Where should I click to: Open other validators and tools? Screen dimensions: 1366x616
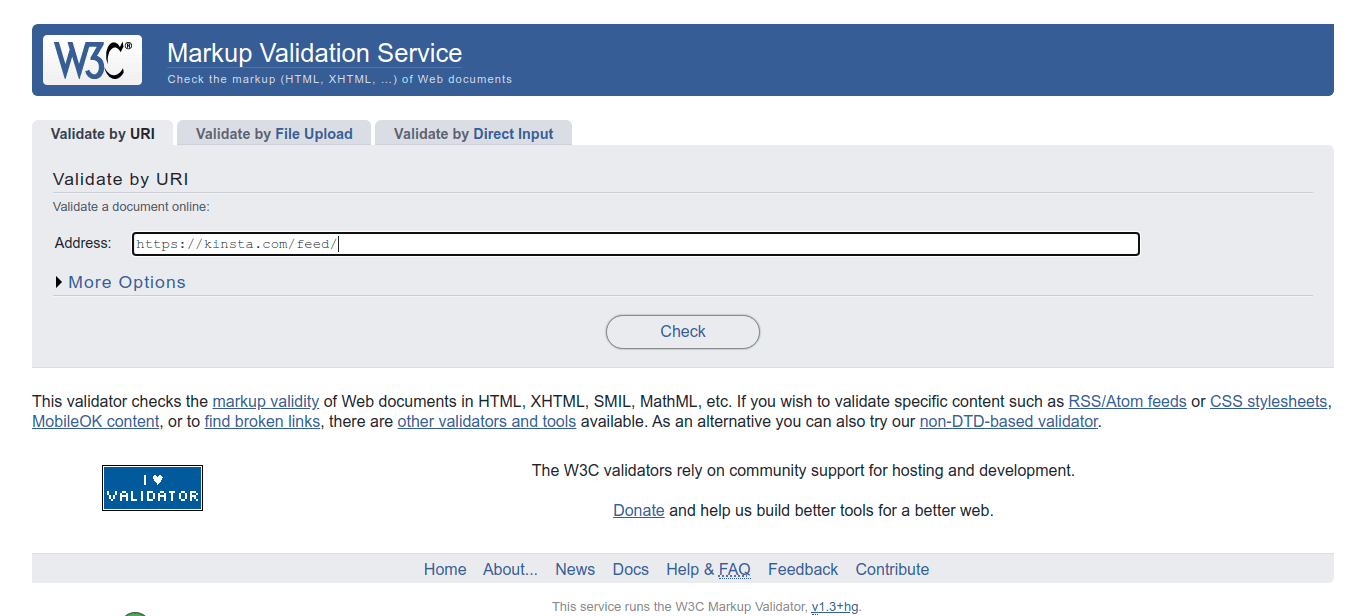coord(487,421)
